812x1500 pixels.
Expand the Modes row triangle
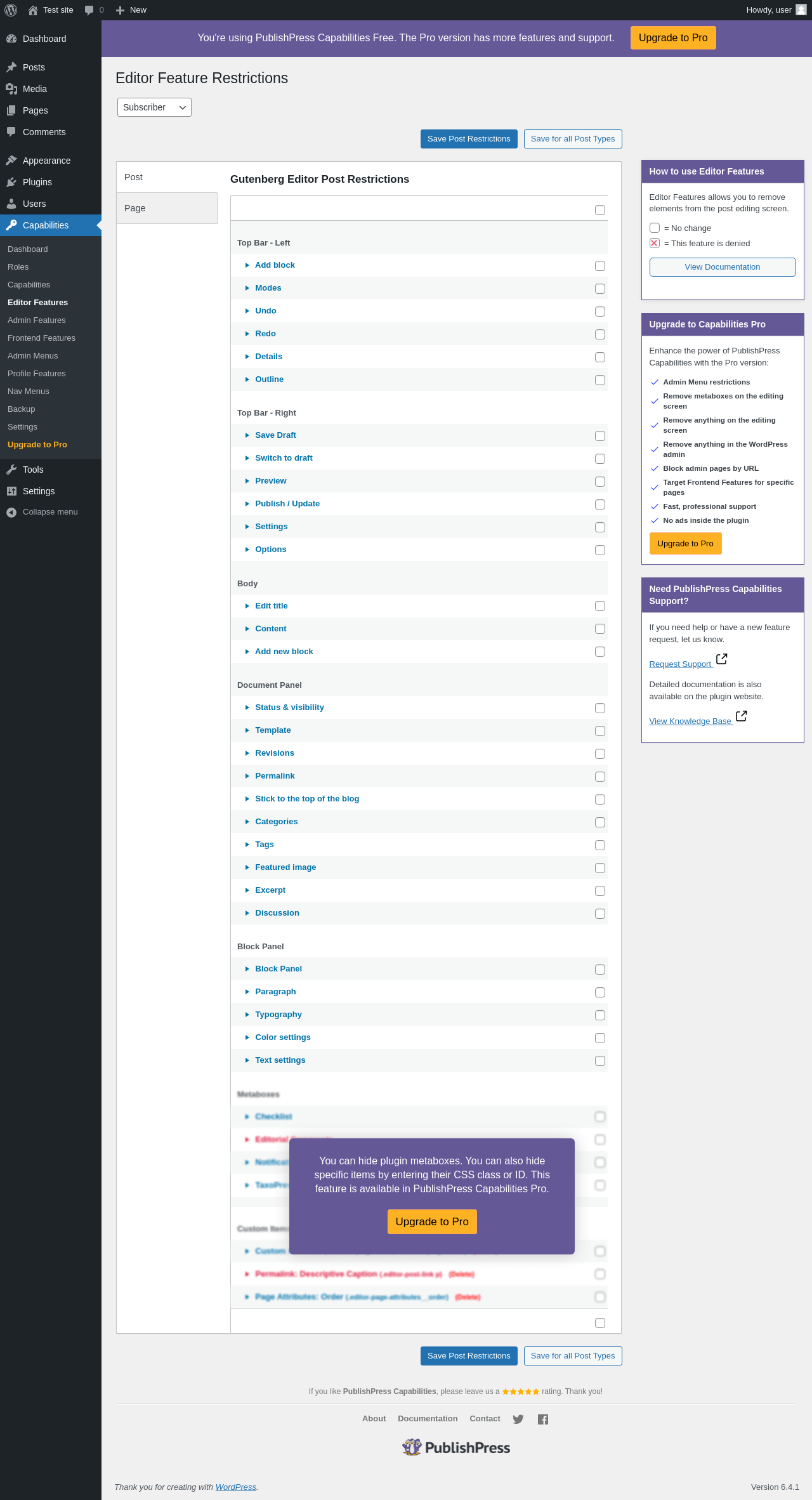pos(247,288)
